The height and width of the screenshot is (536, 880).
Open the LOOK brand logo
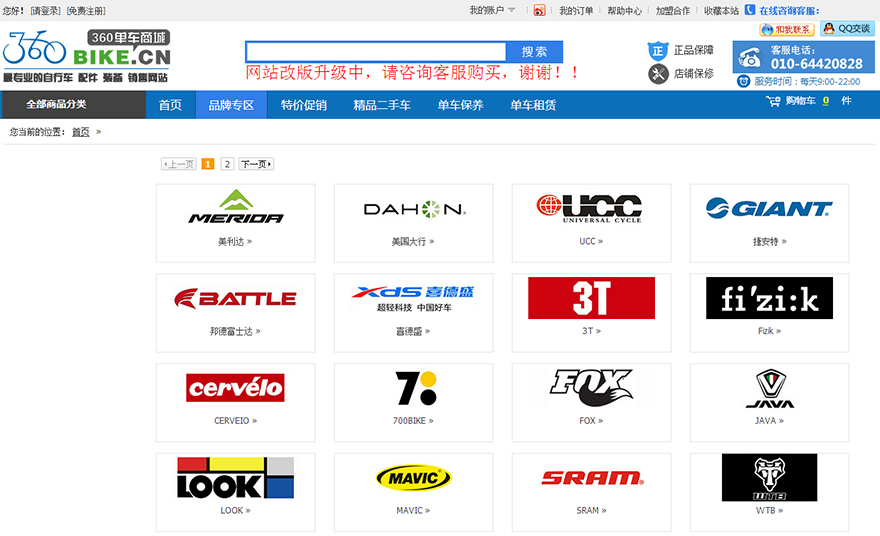point(236,478)
